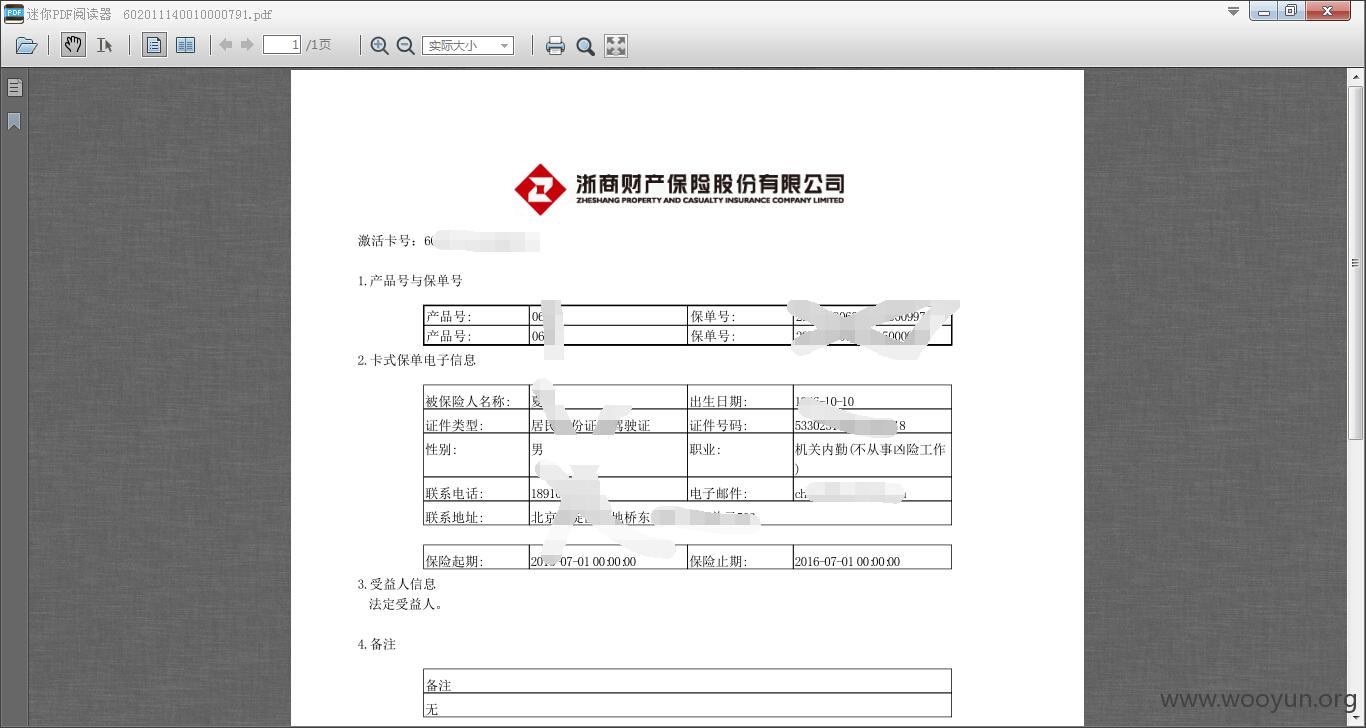Click the app icon in title bar
This screenshot has width=1366, height=728.
(13, 13)
